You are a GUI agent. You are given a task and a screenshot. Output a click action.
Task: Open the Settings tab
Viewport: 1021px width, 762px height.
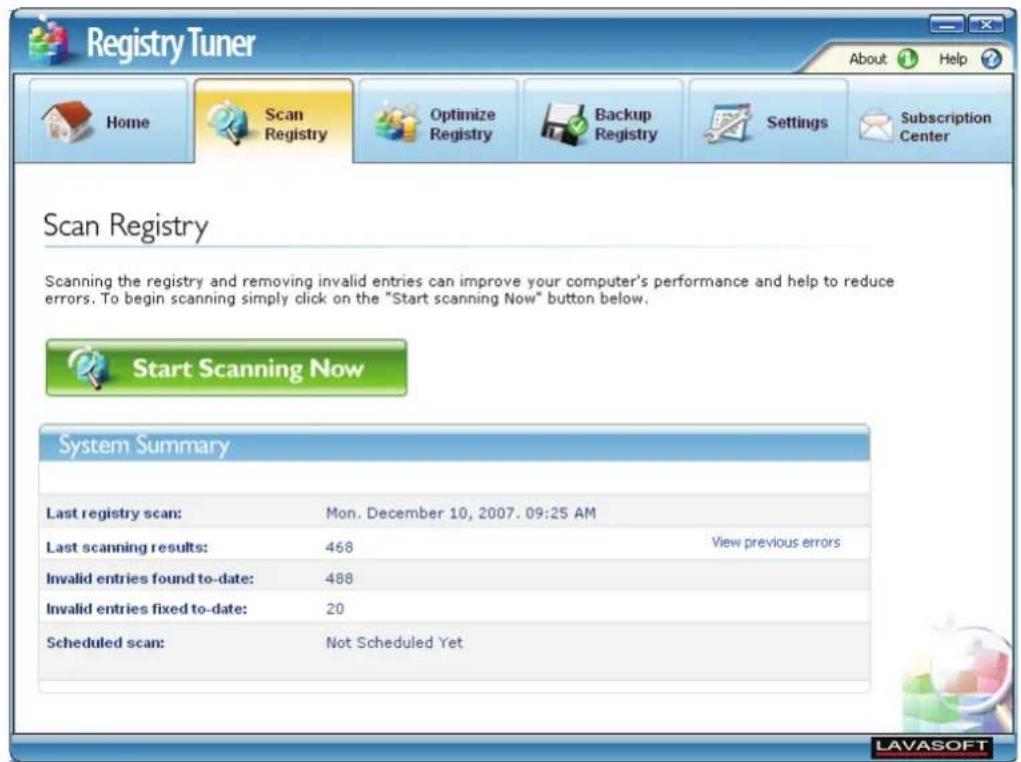pos(768,120)
